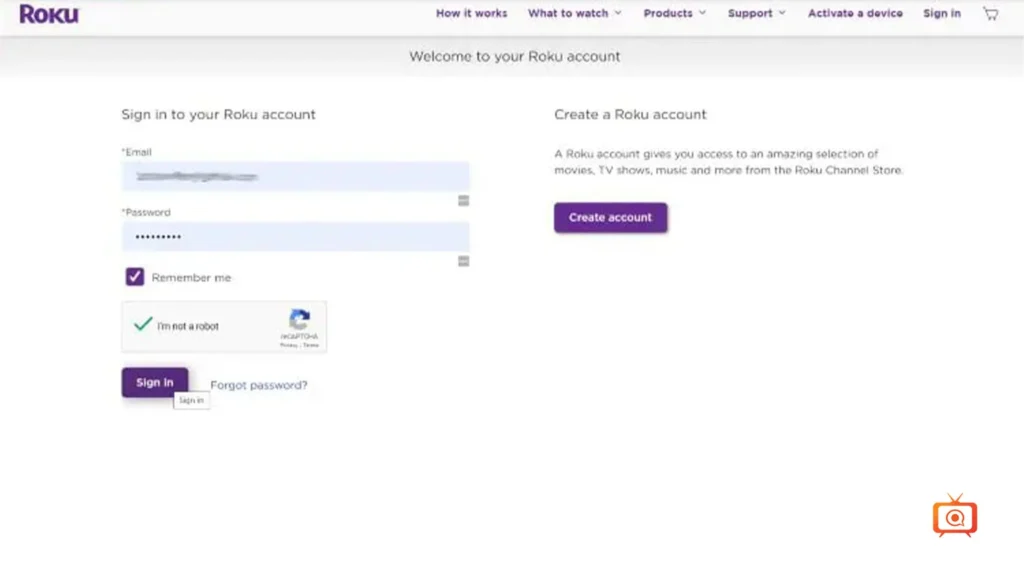Open the How it works page
This screenshot has width=1024, height=576.
coord(472,13)
